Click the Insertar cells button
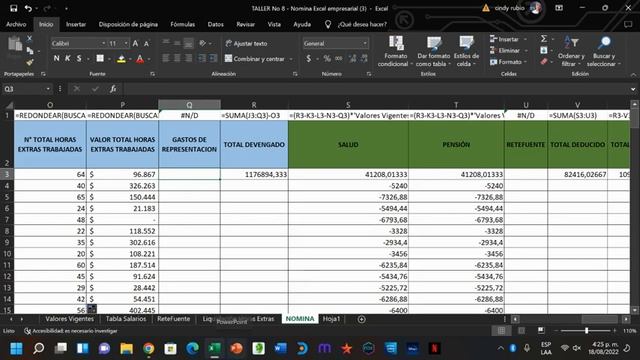Image resolution: width=640 pixels, height=360 pixels. coord(504,39)
